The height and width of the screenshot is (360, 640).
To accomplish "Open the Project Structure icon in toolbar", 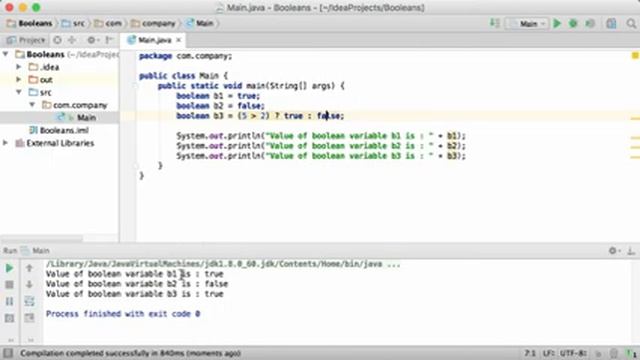I will click(611, 23).
